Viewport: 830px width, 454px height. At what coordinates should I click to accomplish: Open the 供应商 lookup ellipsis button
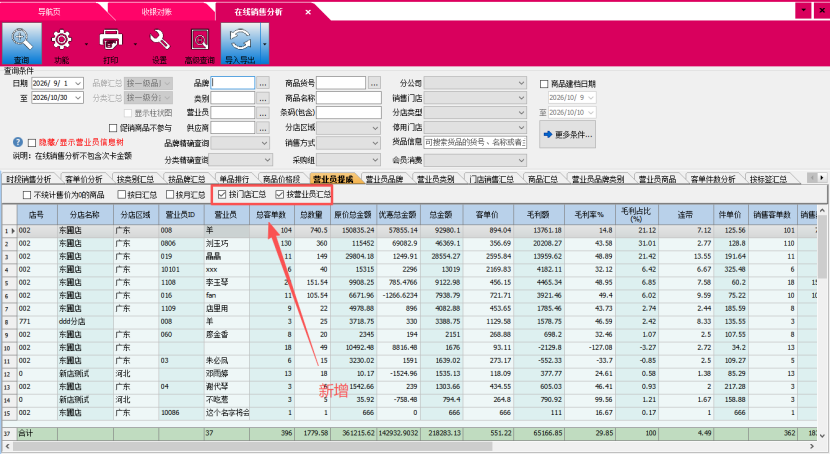click(x=263, y=128)
